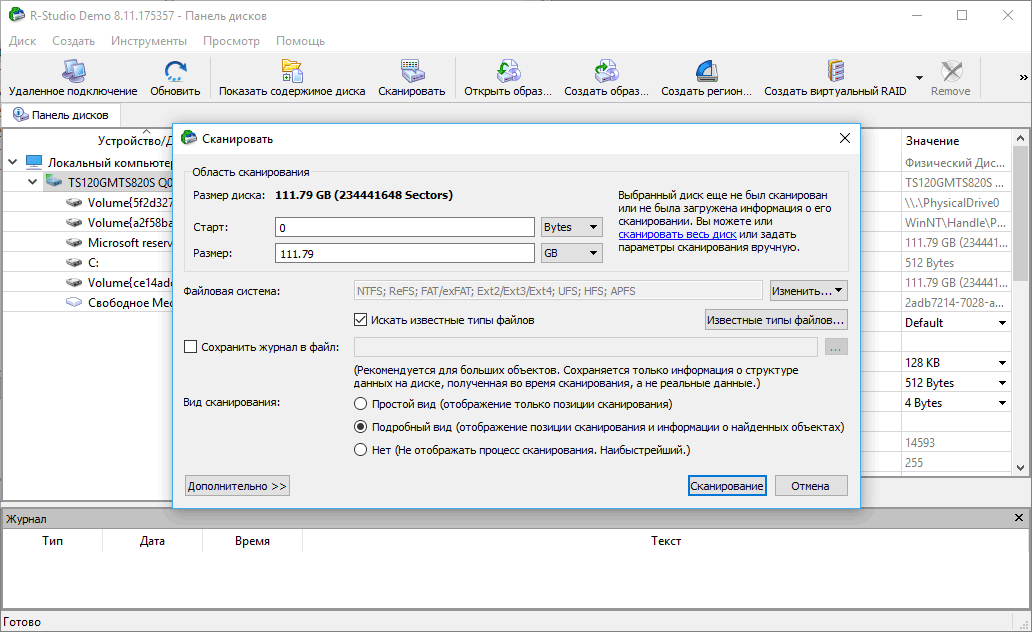Screen dimensions: 1032x632
Task: Open the Create Virtual RAID dropdown arrow
Action: coord(919,78)
